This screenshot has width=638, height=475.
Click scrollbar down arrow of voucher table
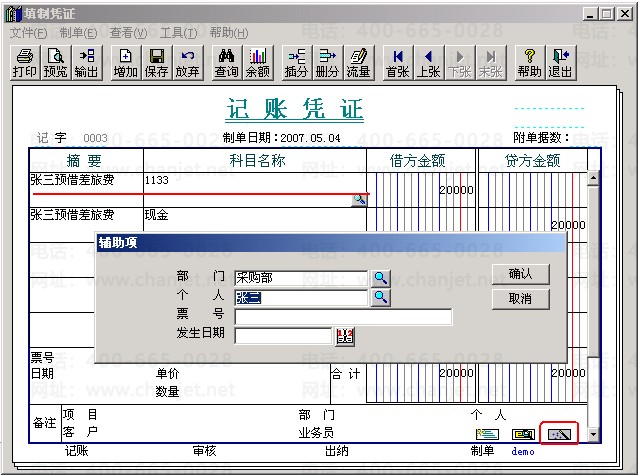coord(593,434)
